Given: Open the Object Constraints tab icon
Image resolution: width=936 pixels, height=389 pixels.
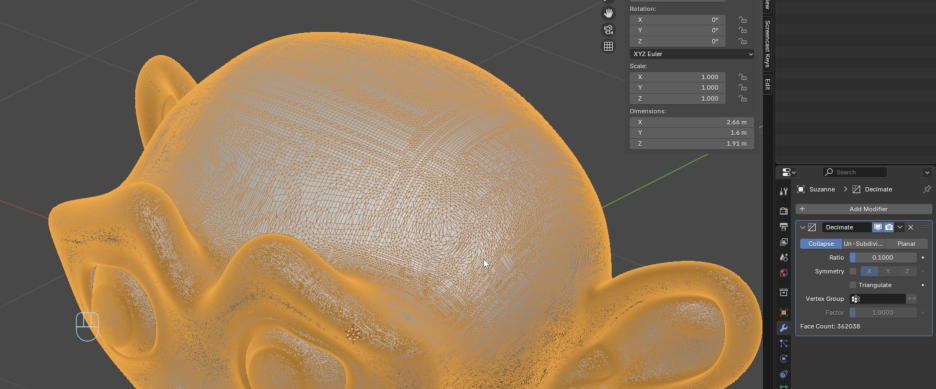Looking at the screenshot, I should coord(784,375).
